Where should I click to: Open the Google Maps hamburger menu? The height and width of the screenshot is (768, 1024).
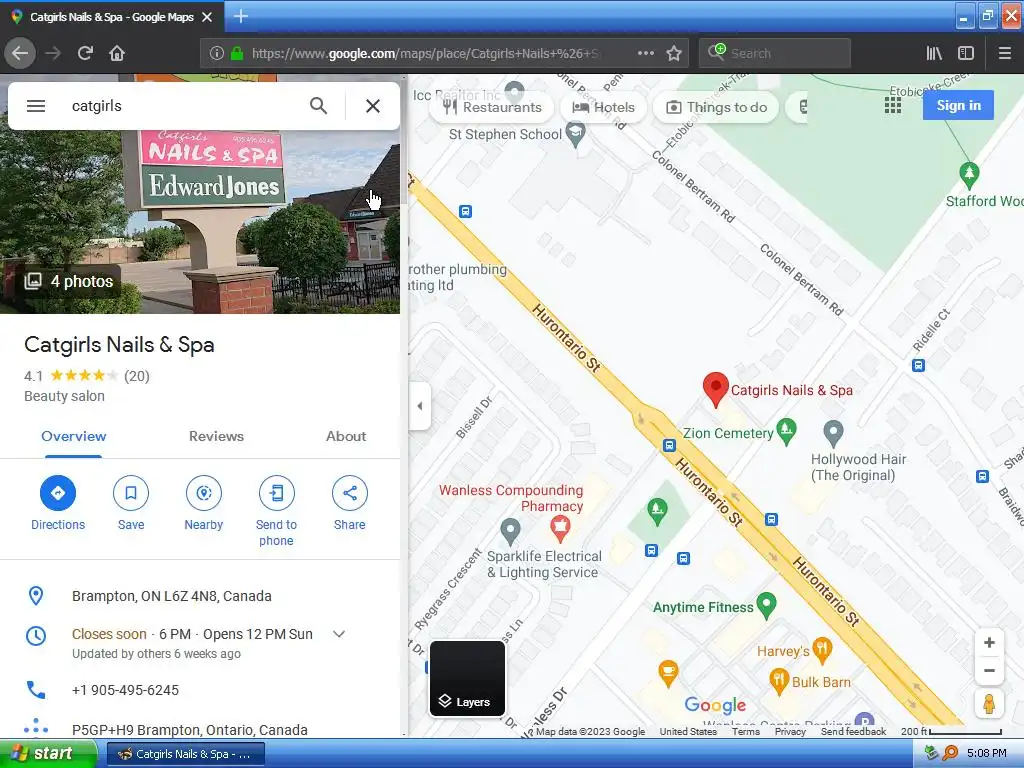pyautogui.click(x=36, y=106)
